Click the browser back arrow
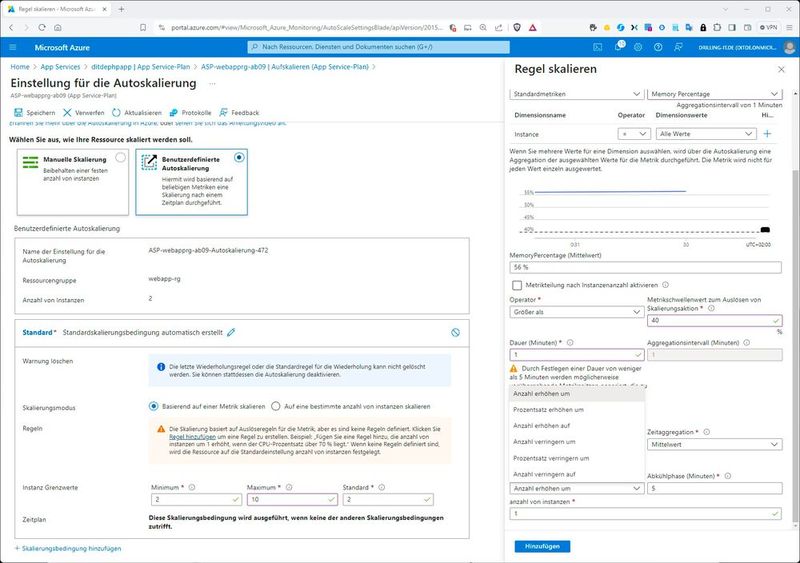800x563 pixels. [11, 28]
